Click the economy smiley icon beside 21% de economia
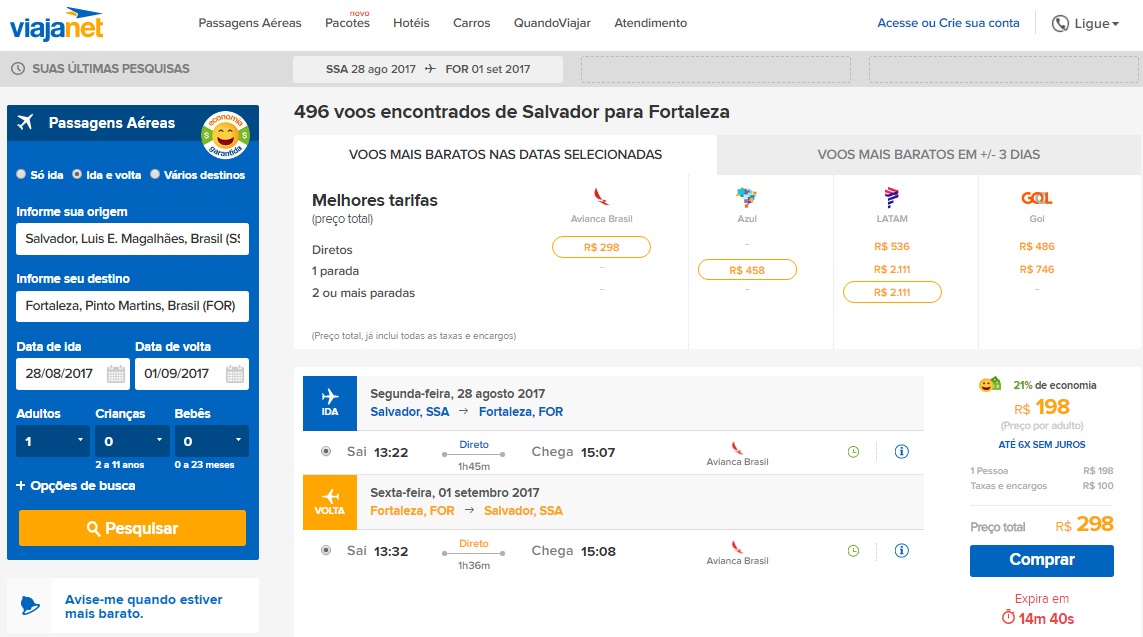Viewport: 1143px width, 637px height. coord(990,385)
